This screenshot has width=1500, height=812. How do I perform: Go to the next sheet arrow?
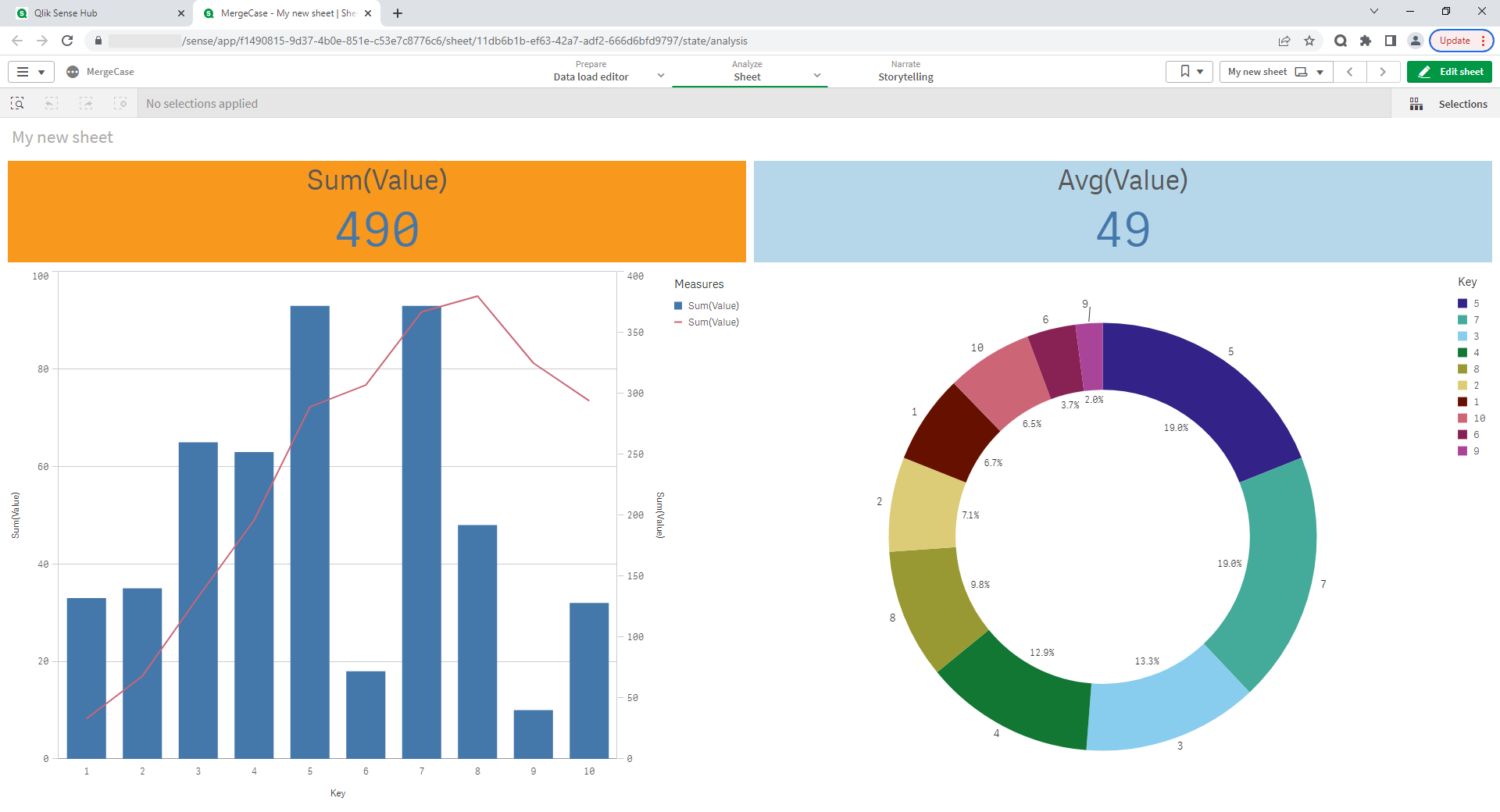1383,72
